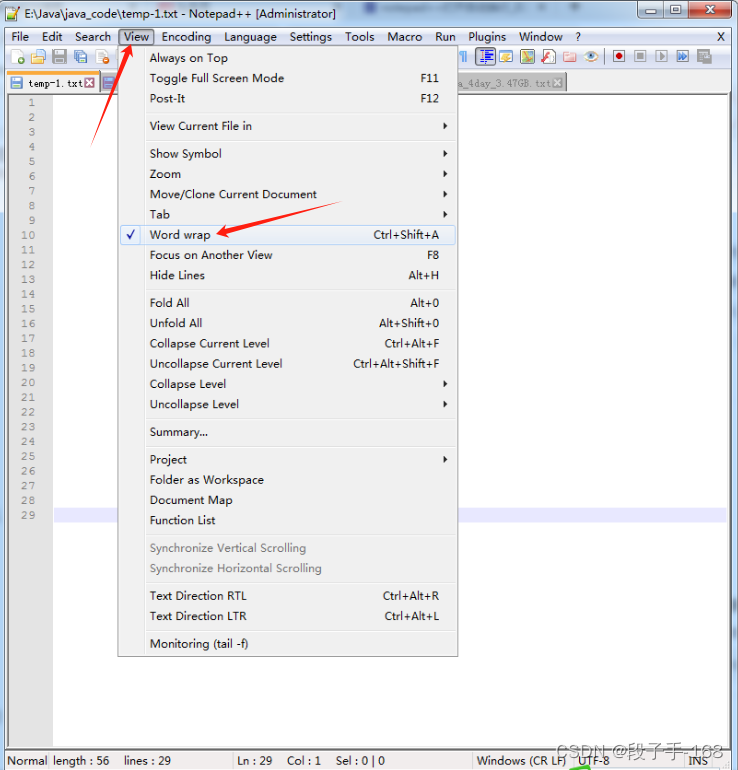Expand the Collapse Level submenu
Viewport: 738px width, 770px height.
click(288, 384)
